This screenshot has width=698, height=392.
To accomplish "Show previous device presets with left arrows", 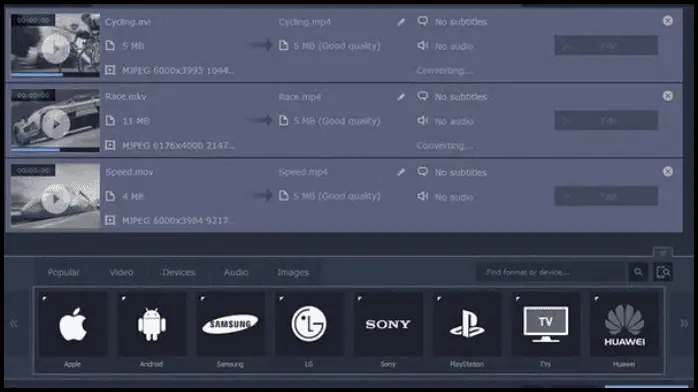I will click(x=14, y=323).
